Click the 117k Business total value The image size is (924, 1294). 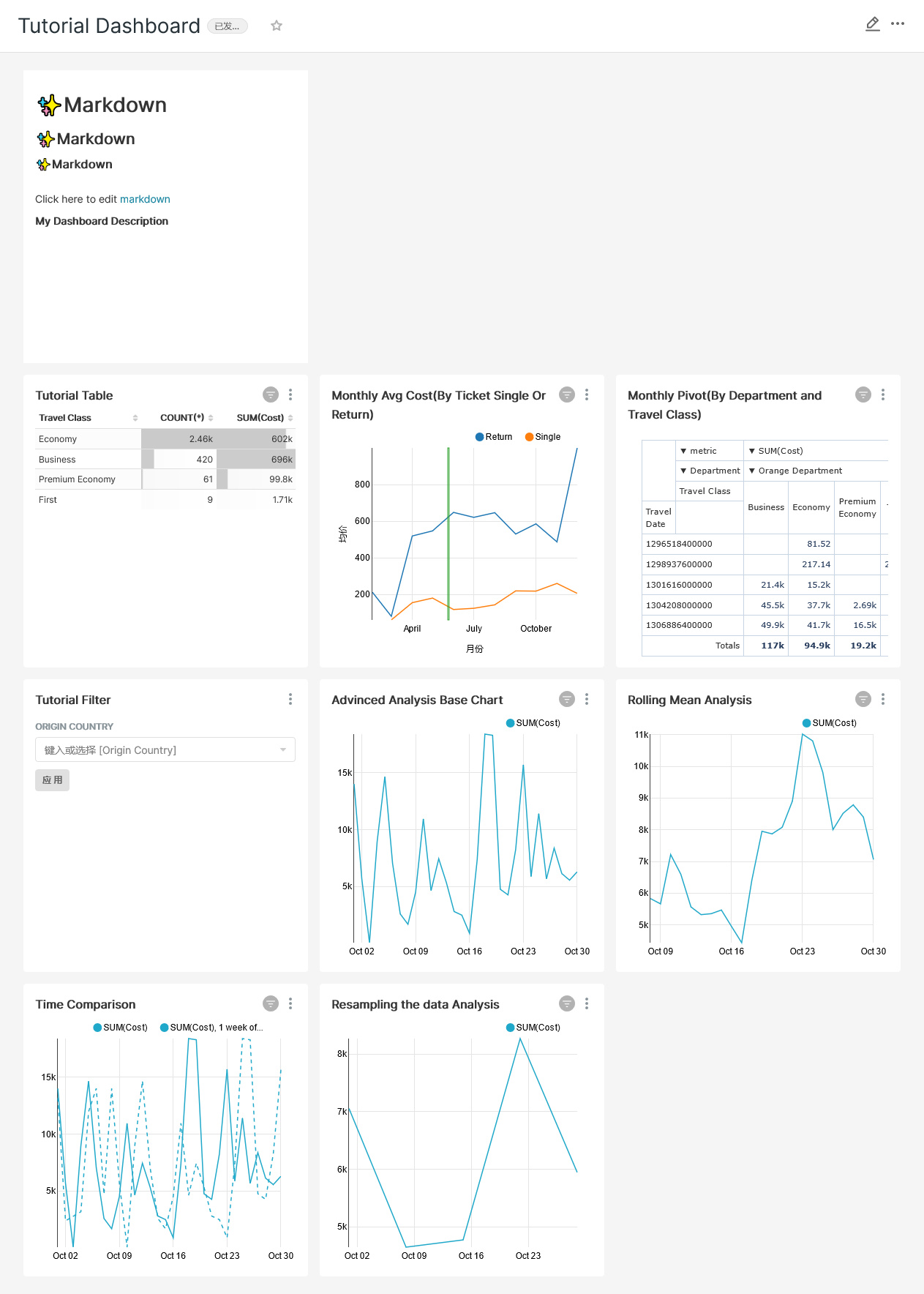tap(773, 646)
